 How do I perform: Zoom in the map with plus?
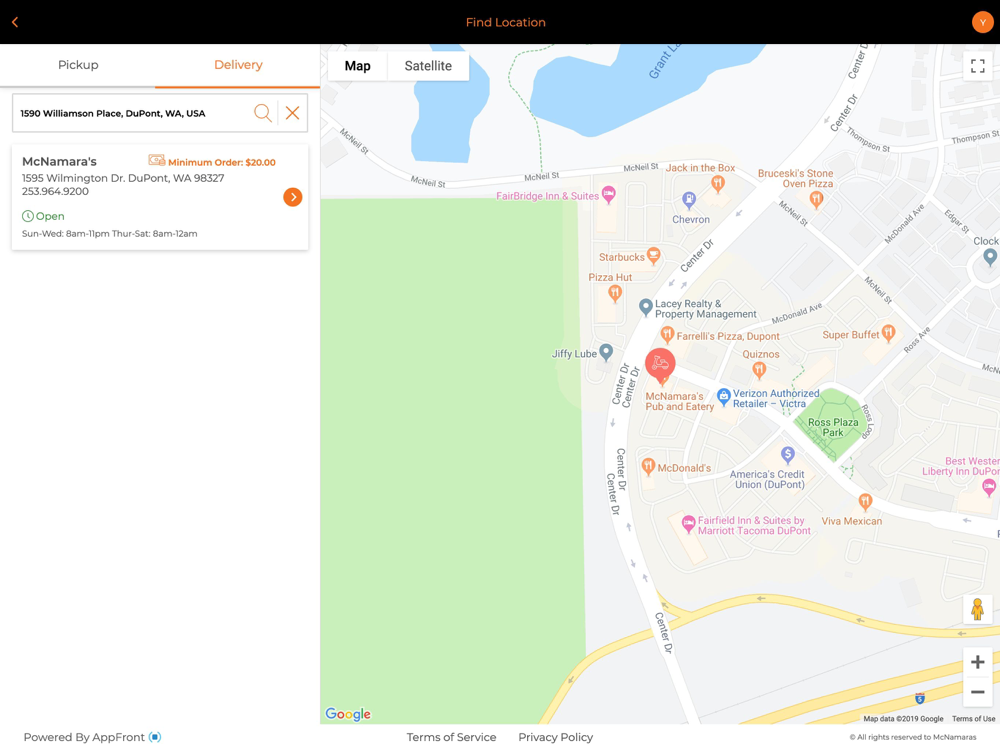point(977,662)
